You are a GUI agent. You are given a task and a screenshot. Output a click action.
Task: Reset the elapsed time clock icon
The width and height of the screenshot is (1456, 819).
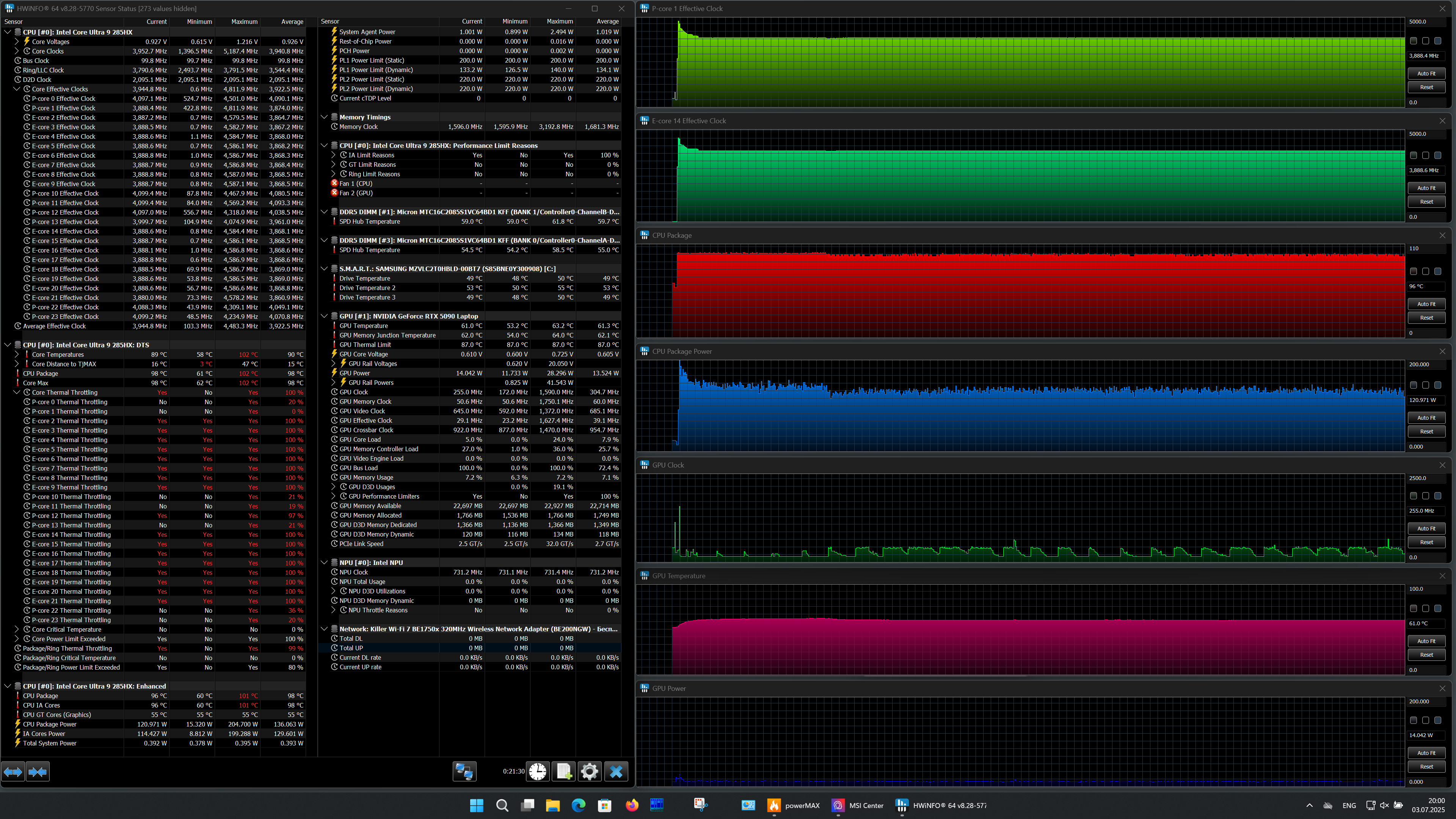[538, 772]
